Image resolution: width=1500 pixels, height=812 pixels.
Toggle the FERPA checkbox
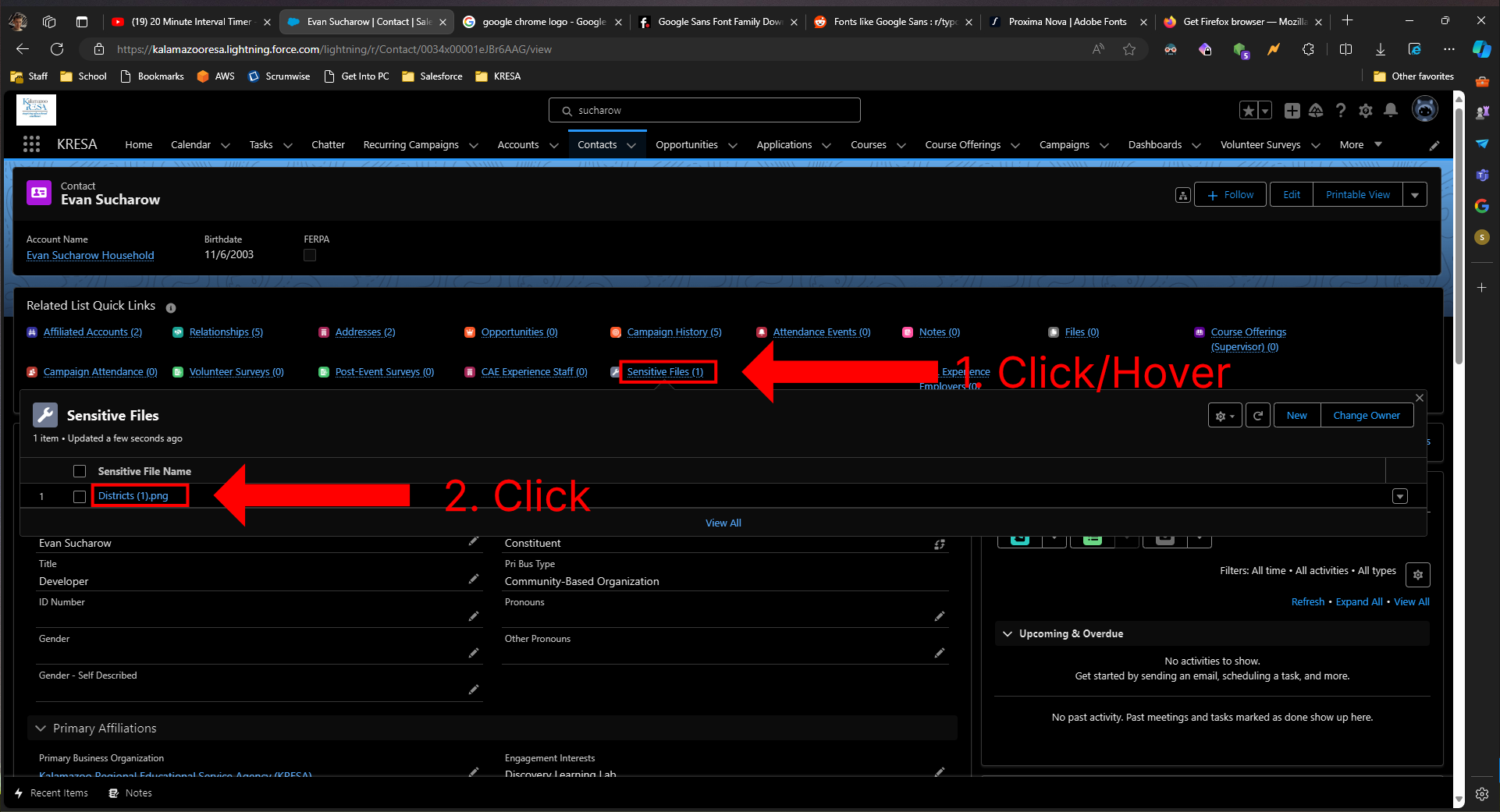(310, 255)
